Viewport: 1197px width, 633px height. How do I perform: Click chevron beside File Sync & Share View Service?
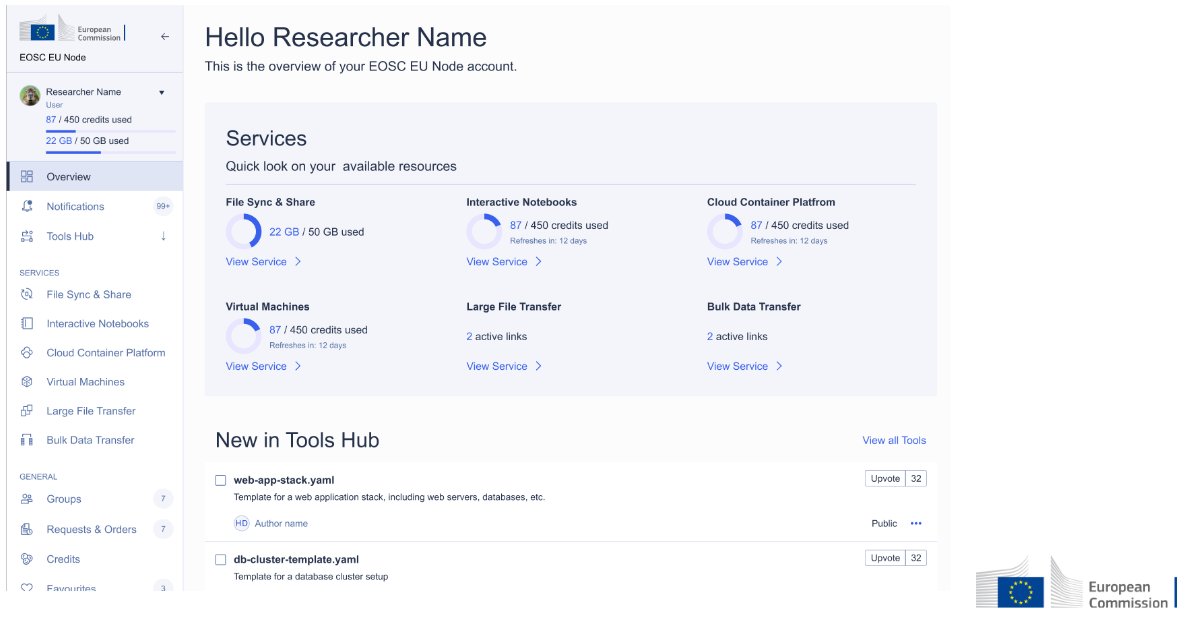tap(298, 261)
